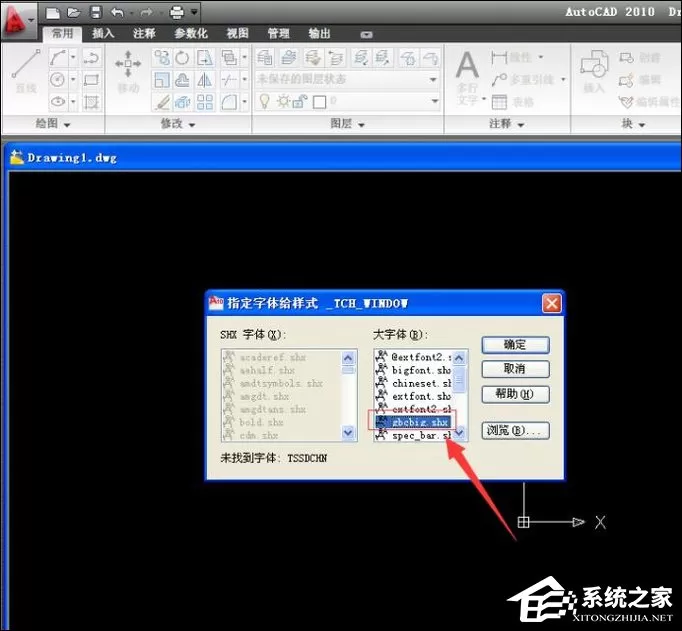Select the 表格 table tool
Image resolution: width=682 pixels, height=631 pixels.
512,102
